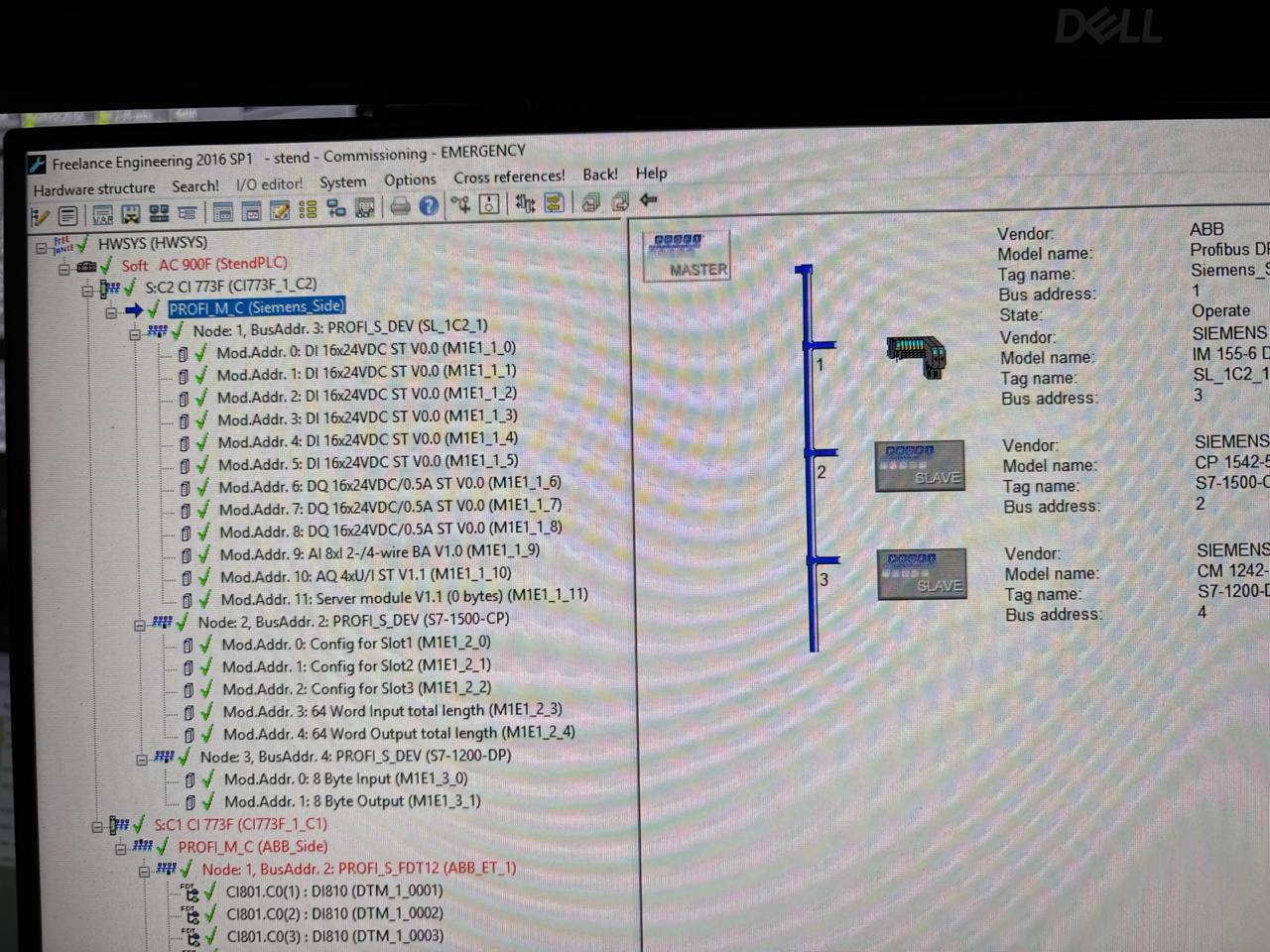Select Mod.Addr. 0: Config for Slot1
This screenshot has width=1270, height=952.
pos(356,644)
